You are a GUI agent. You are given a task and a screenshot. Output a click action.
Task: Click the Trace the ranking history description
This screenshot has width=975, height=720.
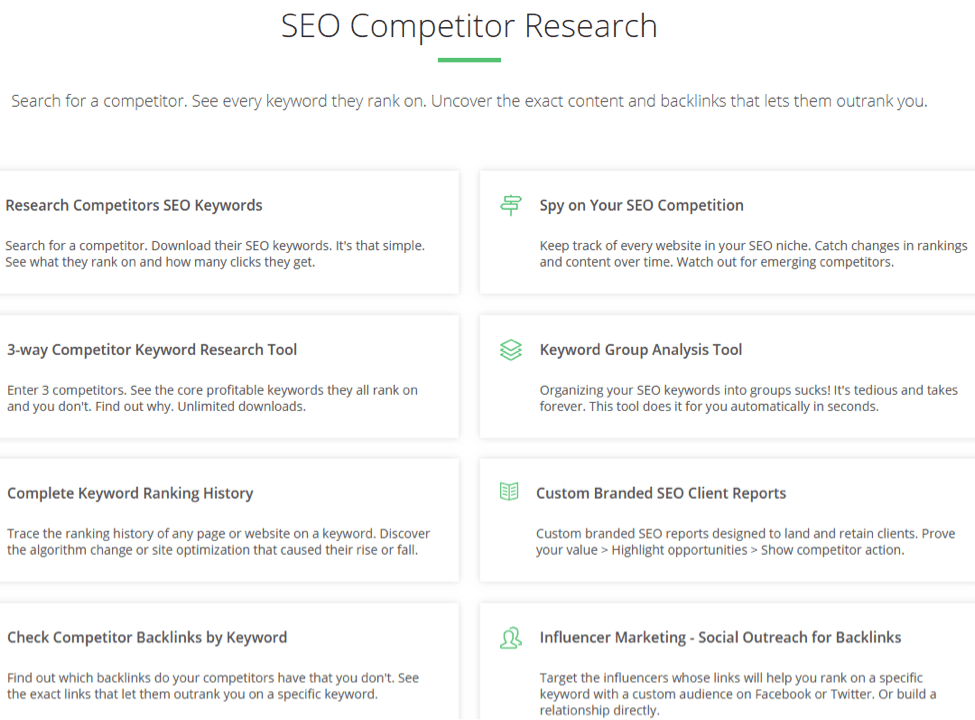(x=218, y=542)
